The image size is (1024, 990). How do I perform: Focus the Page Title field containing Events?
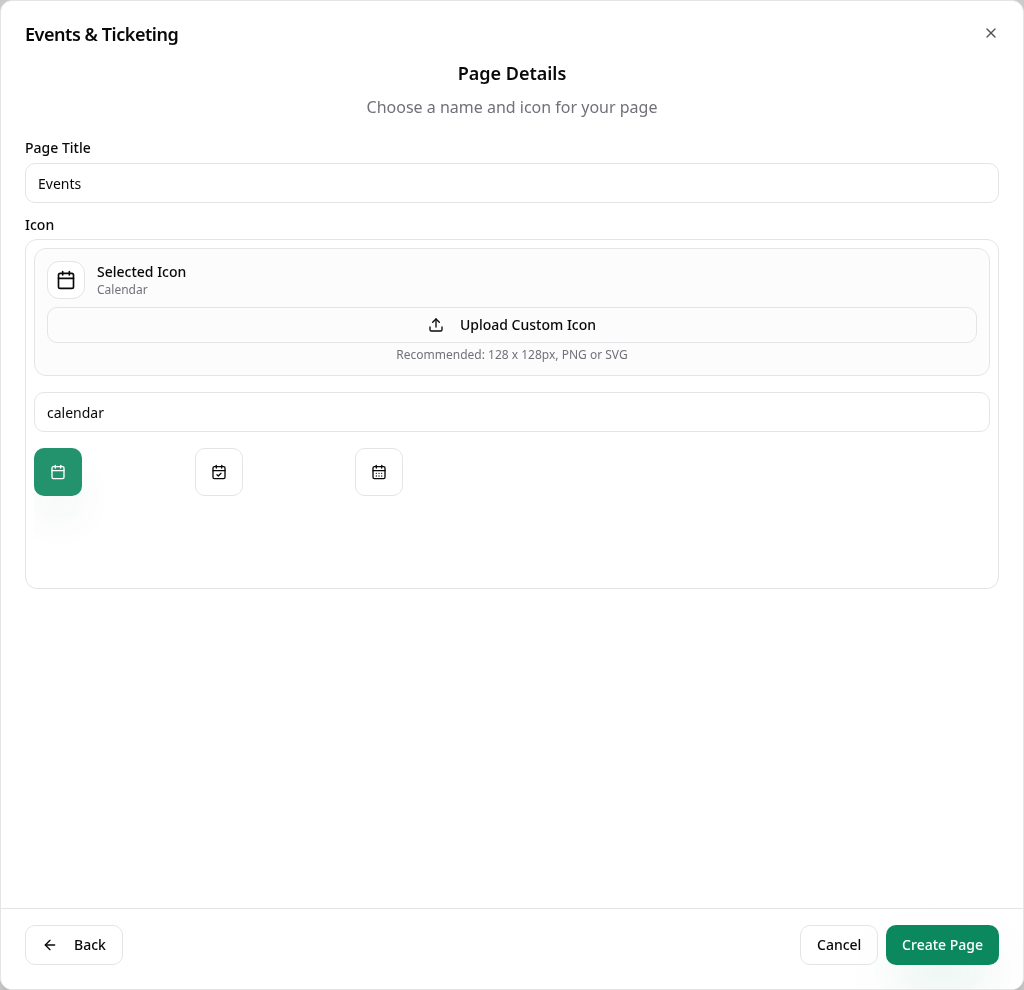click(512, 184)
